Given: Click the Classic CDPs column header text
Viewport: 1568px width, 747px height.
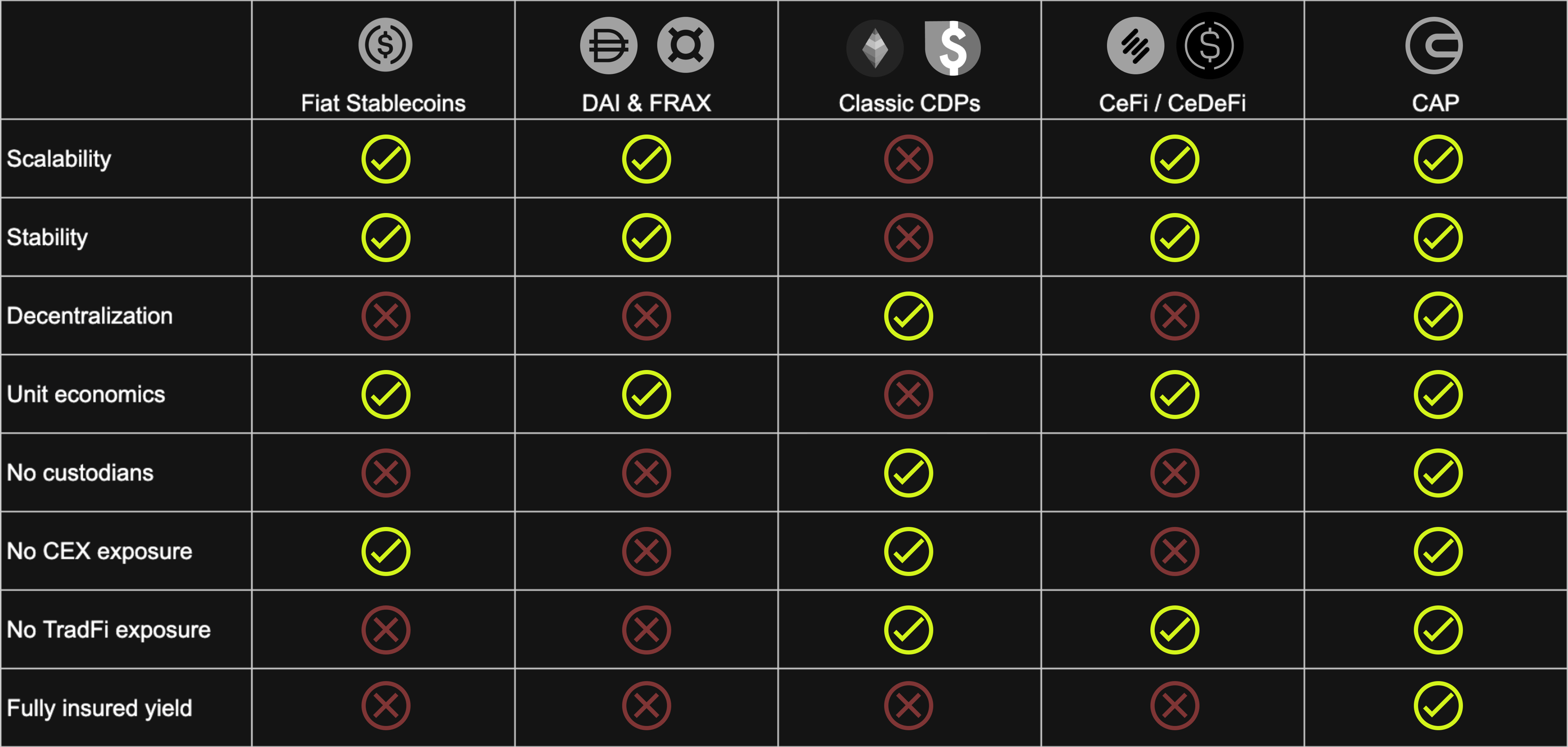Looking at the screenshot, I should click(x=909, y=103).
